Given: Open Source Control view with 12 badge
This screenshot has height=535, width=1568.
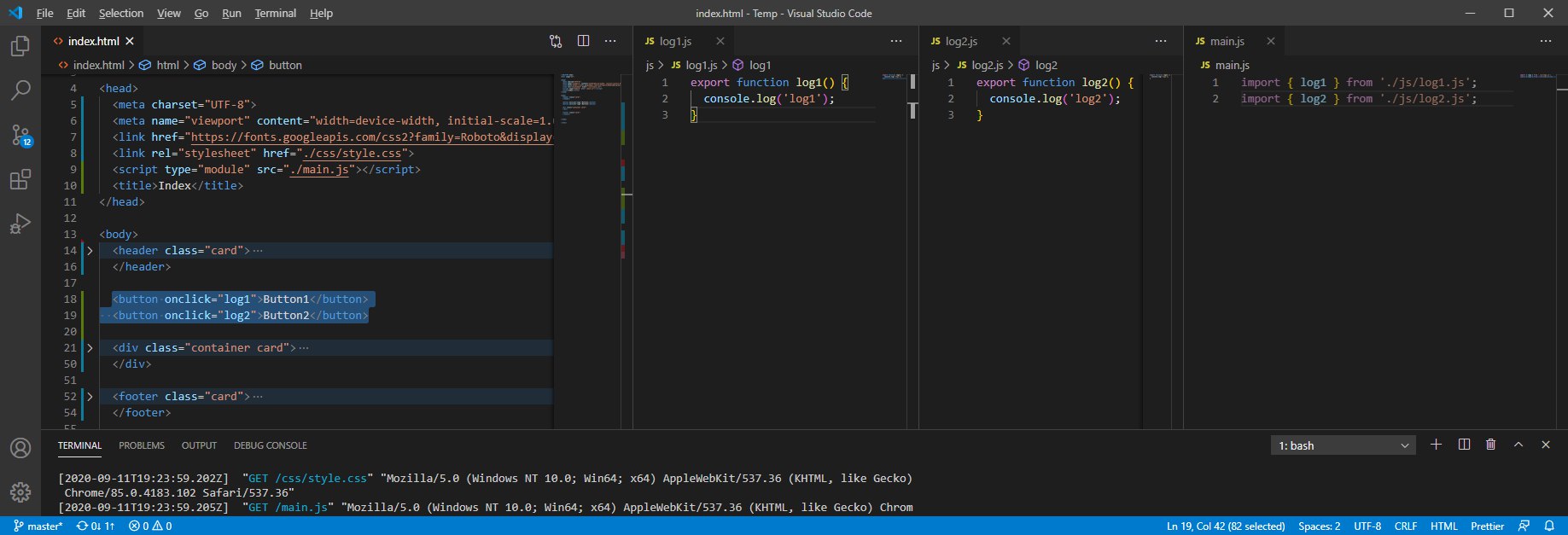Looking at the screenshot, I should click(x=20, y=135).
